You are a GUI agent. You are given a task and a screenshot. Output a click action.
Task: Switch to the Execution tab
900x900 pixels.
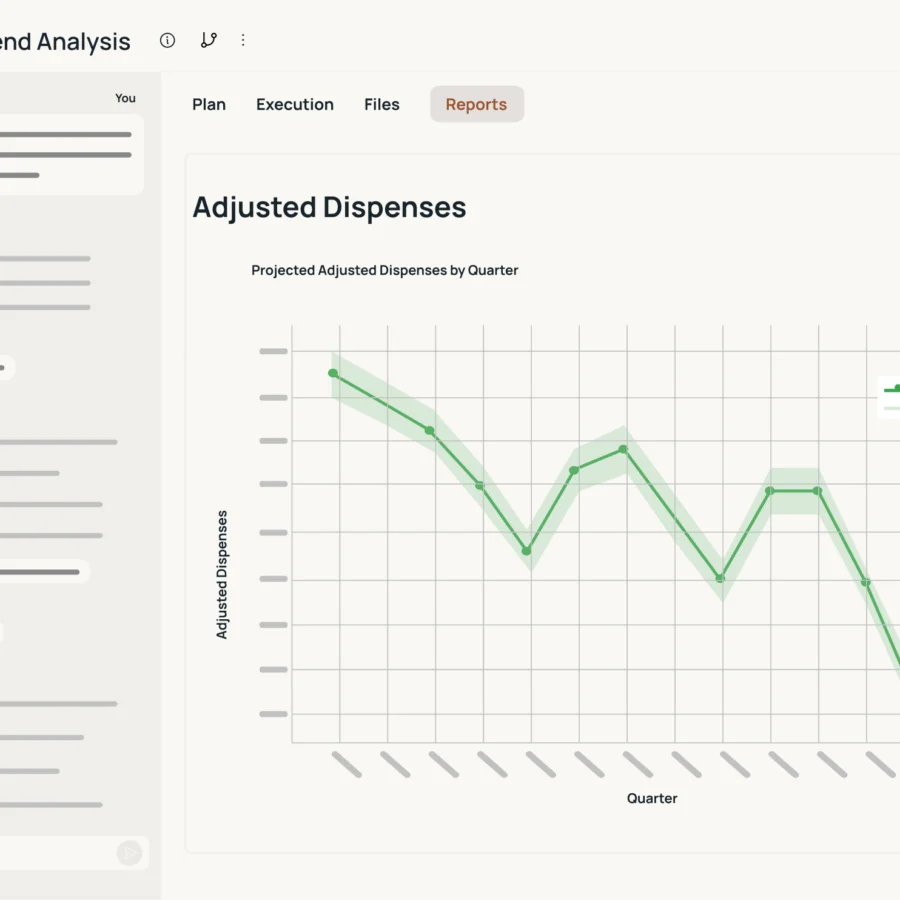coord(294,104)
